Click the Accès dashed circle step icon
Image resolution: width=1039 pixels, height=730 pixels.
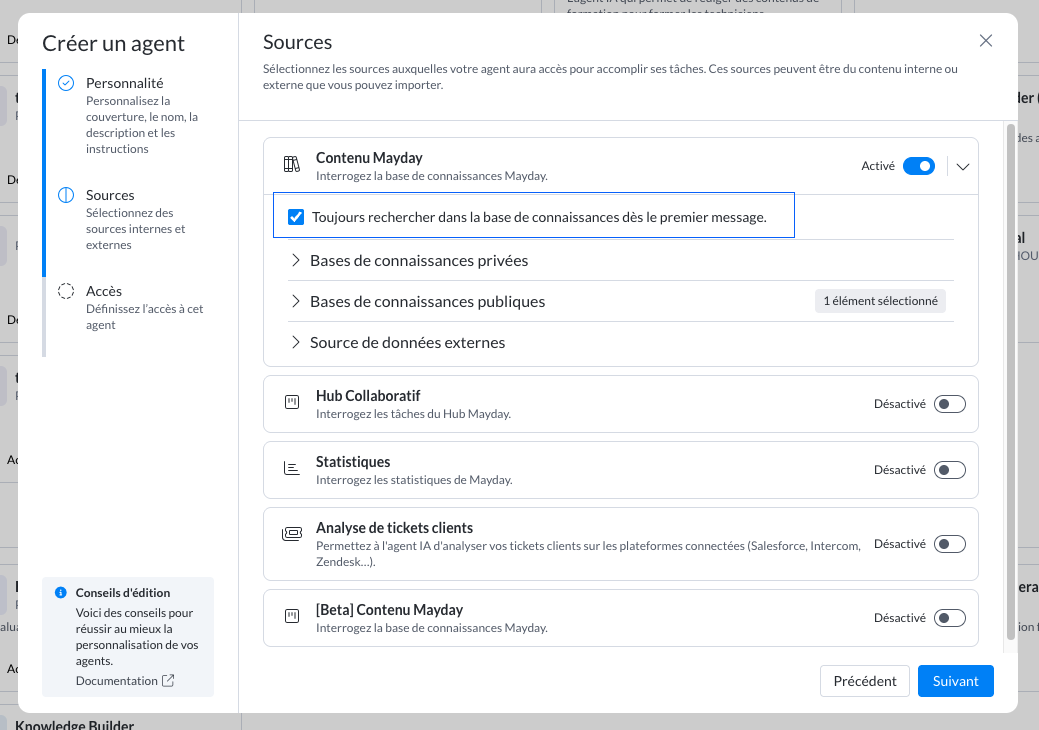click(x=66, y=291)
